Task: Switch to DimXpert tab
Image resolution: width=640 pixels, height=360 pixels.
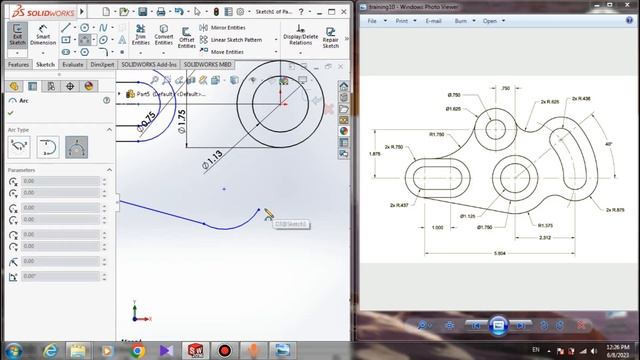Action: [102, 64]
